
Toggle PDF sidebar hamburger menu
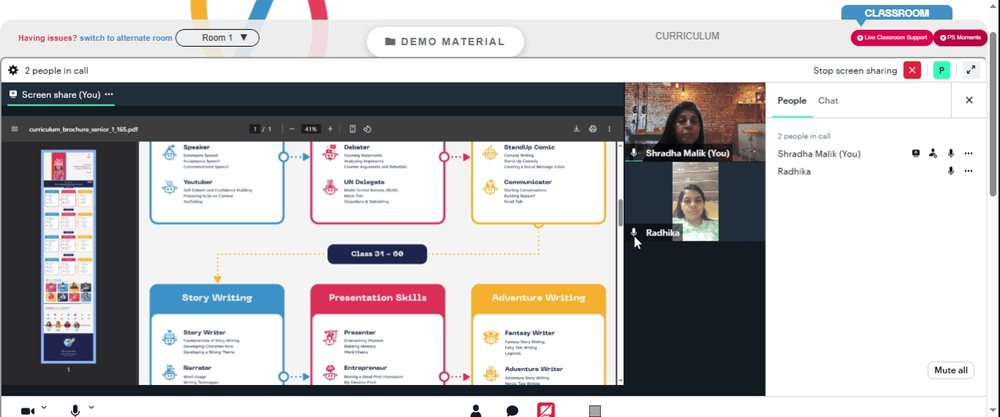15,129
